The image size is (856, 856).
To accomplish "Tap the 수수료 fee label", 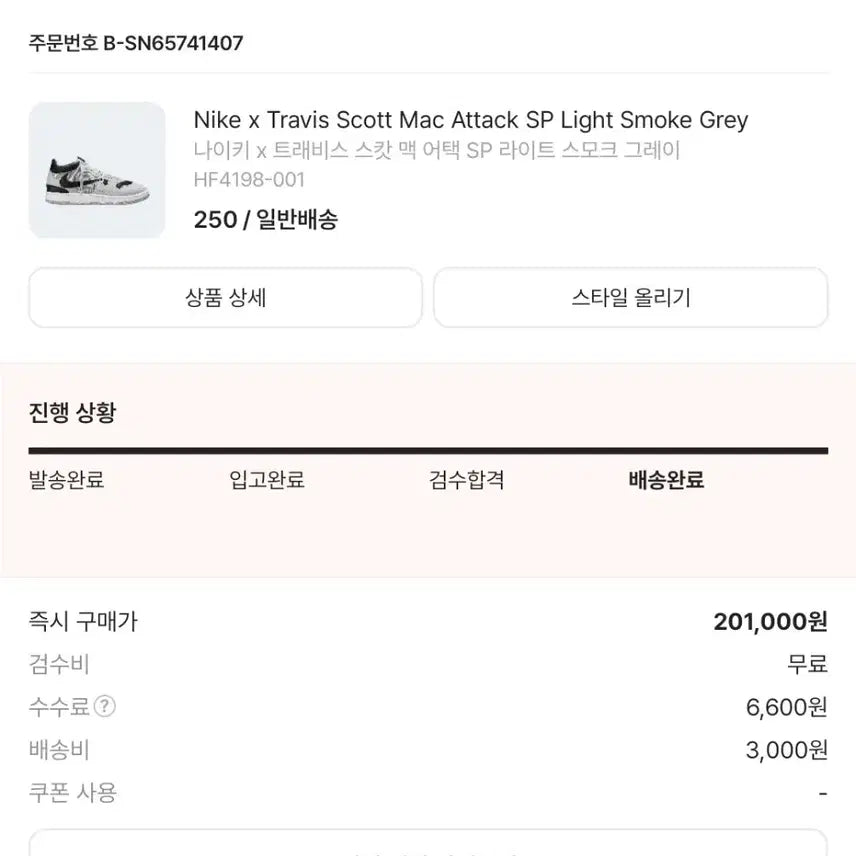I will (x=59, y=707).
